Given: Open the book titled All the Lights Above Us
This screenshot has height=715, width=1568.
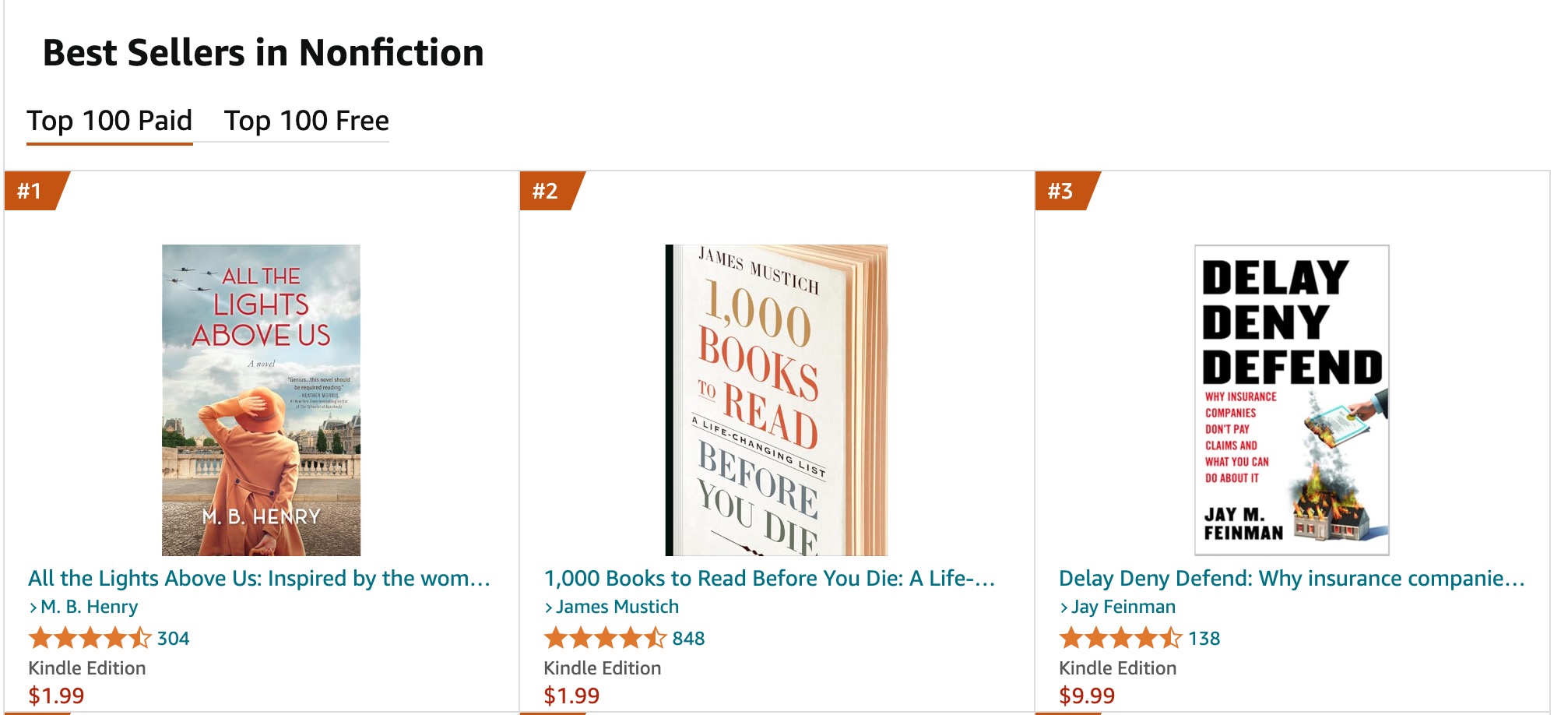Looking at the screenshot, I should [261, 578].
